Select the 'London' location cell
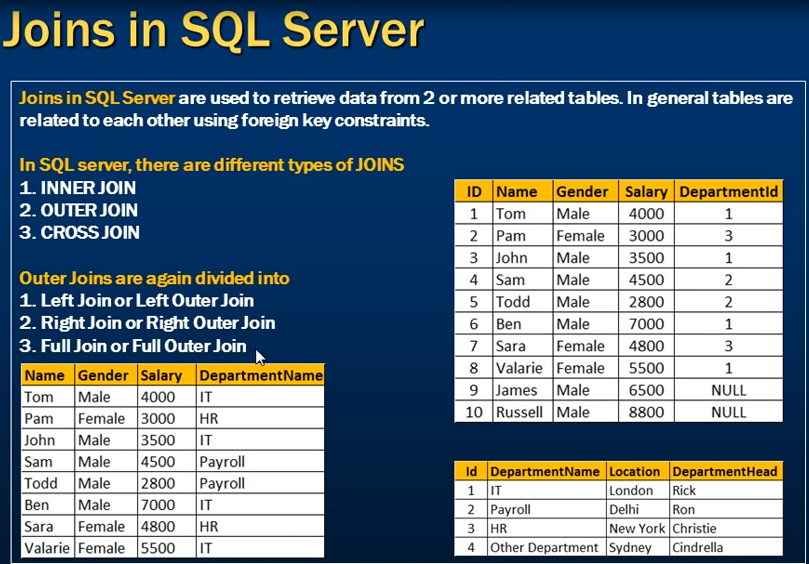Viewport: 809px width, 564px height. 637,490
